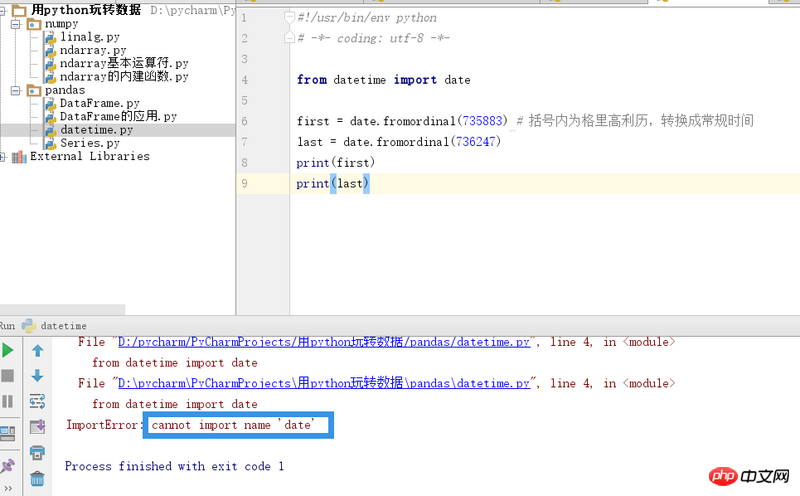Open first datetime.py traceback link with forward slashes
The image size is (800, 496).
click(x=324, y=342)
